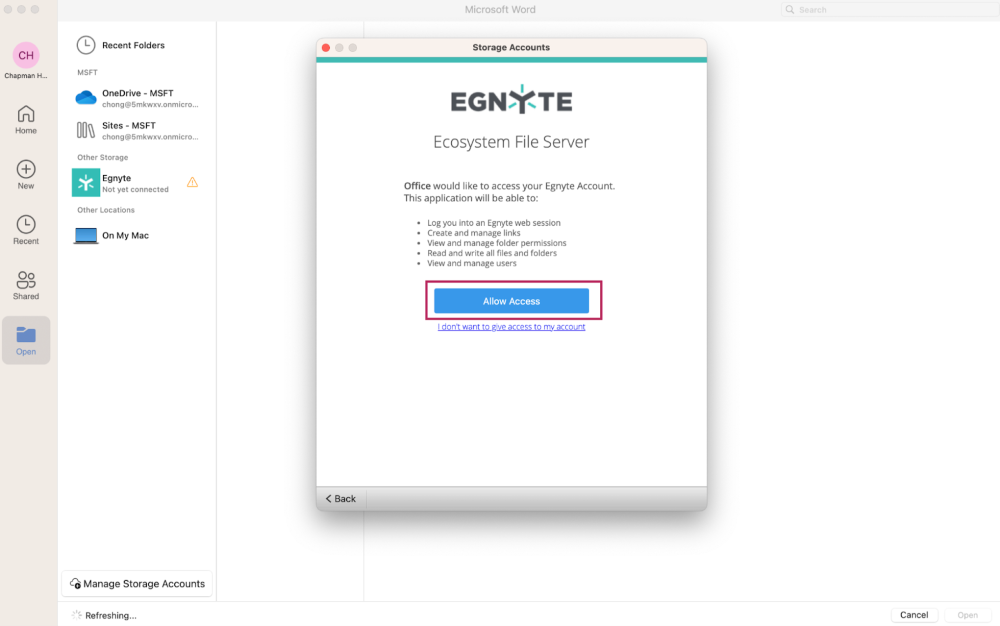Click "View and manage users" bullet
Screen dimensions: 1000x626
click(472, 263)
